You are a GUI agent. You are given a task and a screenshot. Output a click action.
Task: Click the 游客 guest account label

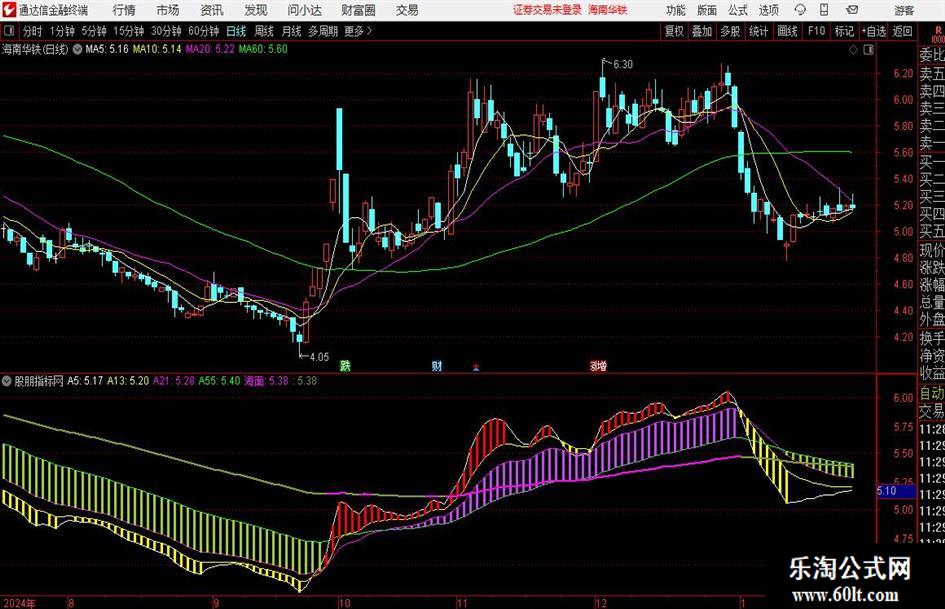pos(904,10)
